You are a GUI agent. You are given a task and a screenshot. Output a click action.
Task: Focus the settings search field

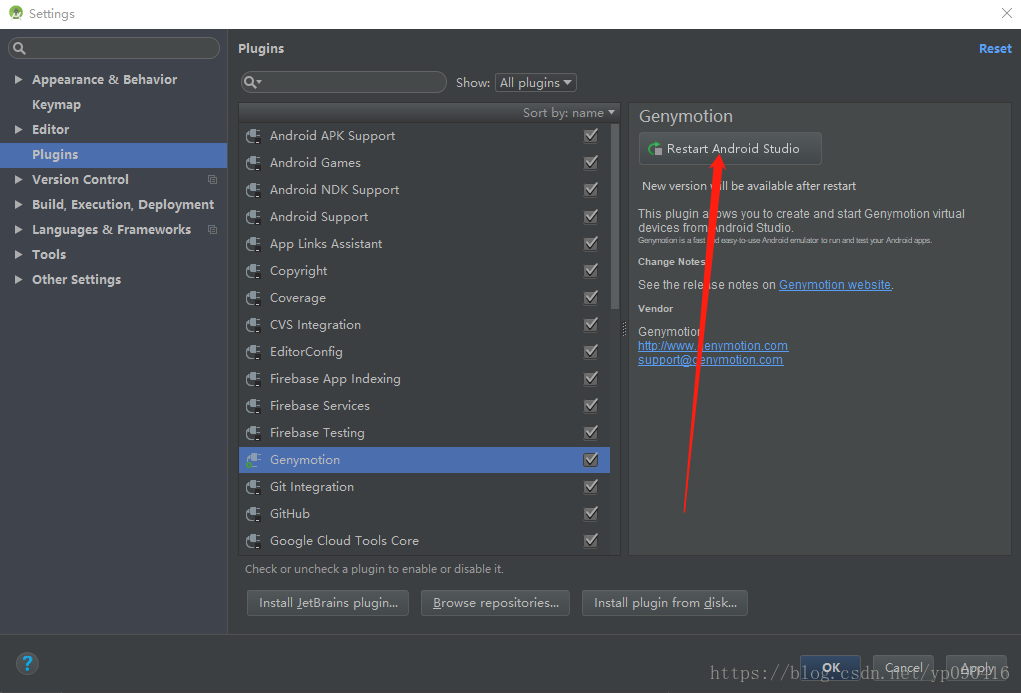(x=114, y=48)
